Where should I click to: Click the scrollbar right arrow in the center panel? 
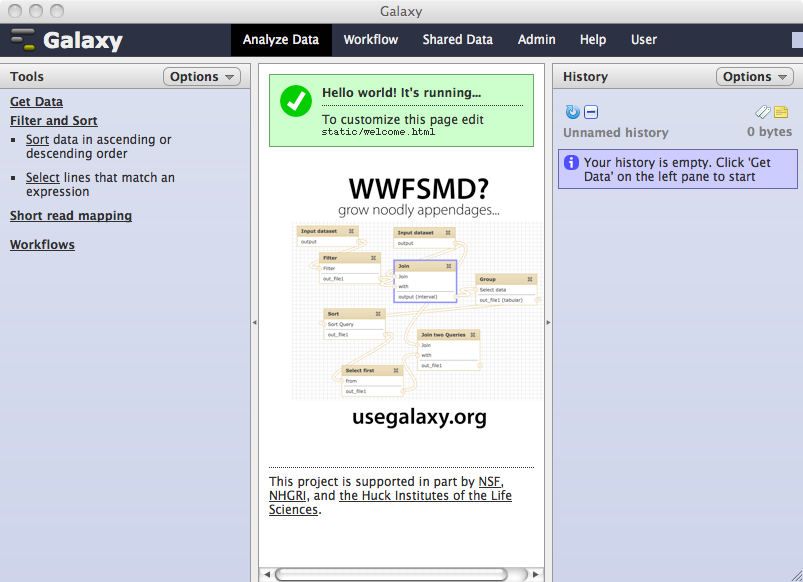[536, 574]
